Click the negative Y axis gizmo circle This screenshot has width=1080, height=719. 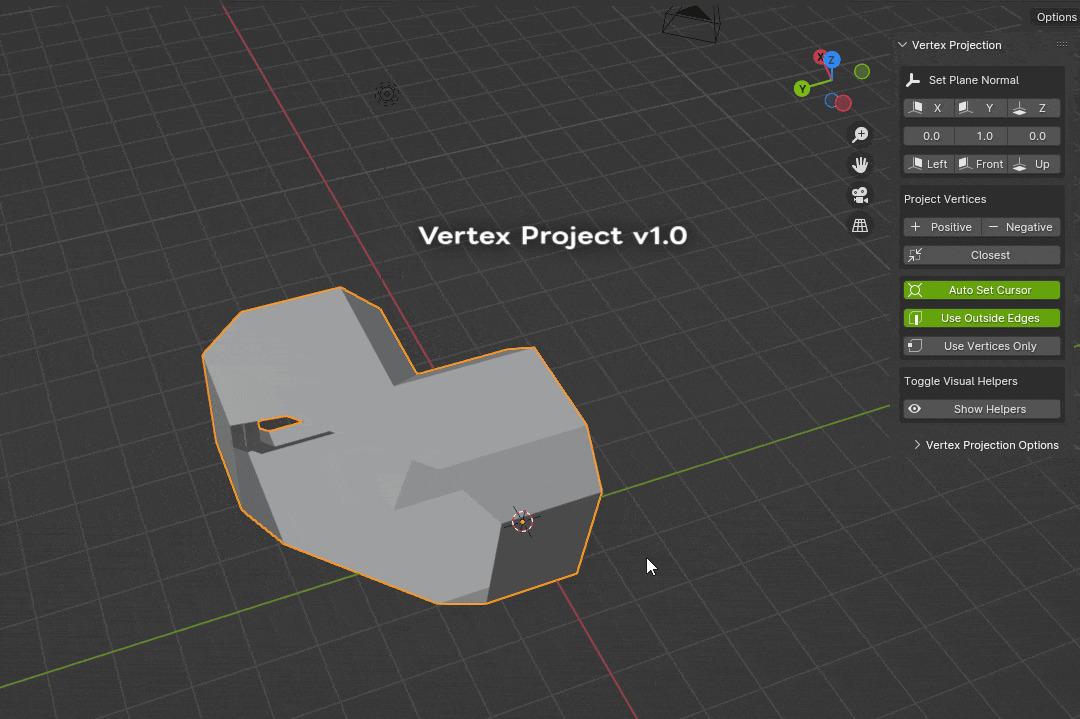[x=862, y=72]
